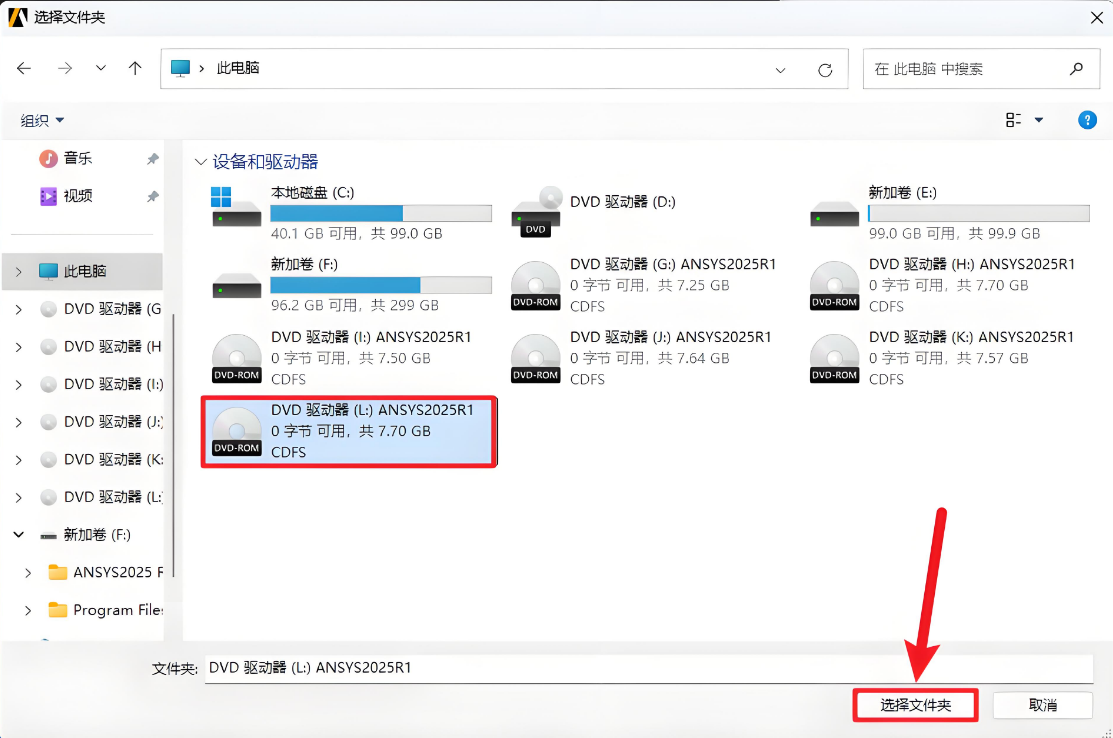The height and width of the screenshot is (738, 1113).
Task: Go back with the left arrow
Action: (x=24, y=68)
